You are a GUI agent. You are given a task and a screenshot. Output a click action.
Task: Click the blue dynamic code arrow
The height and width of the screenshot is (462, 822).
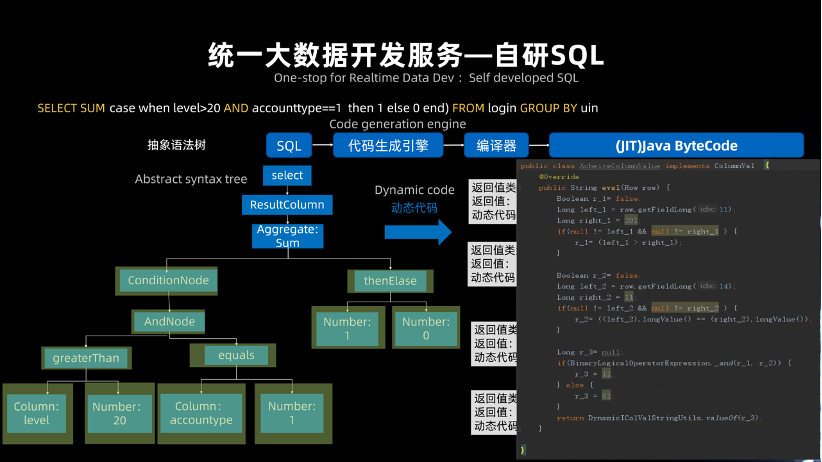click(418, 232)
